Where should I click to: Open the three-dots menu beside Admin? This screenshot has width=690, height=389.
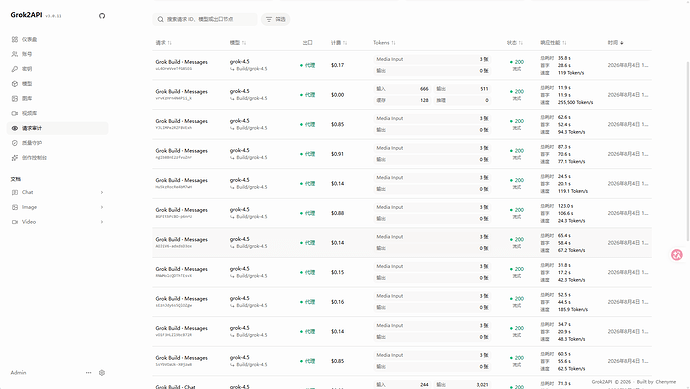pyautogui.click(x=88, y=373)
